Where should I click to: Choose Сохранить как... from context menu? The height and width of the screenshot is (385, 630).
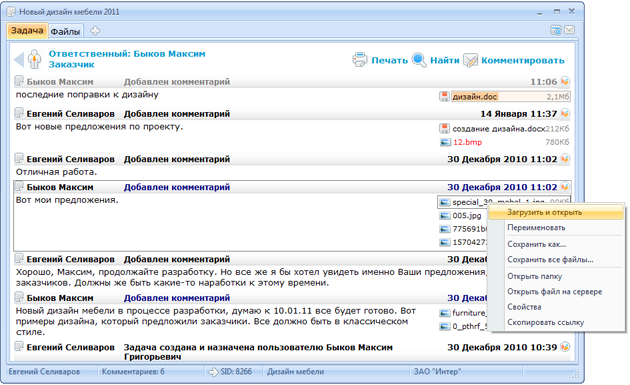click(556, 244)
